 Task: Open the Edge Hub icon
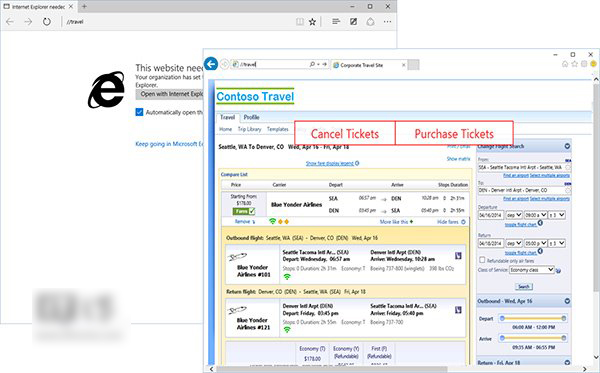pos(336,22)
